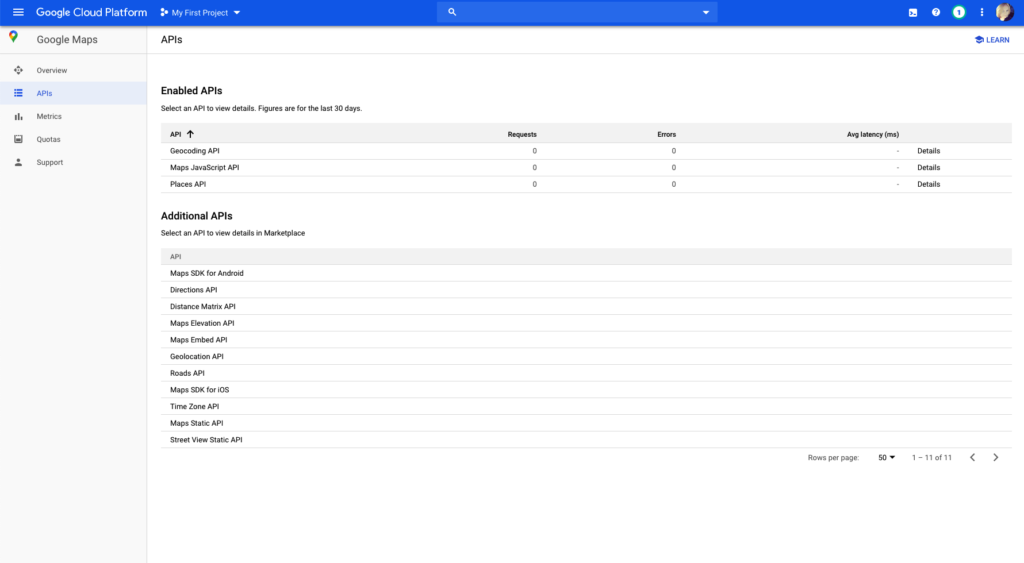Open Maps JavaScript API row
Viewport: 1024px width, 563px height.
click(586, 168)
